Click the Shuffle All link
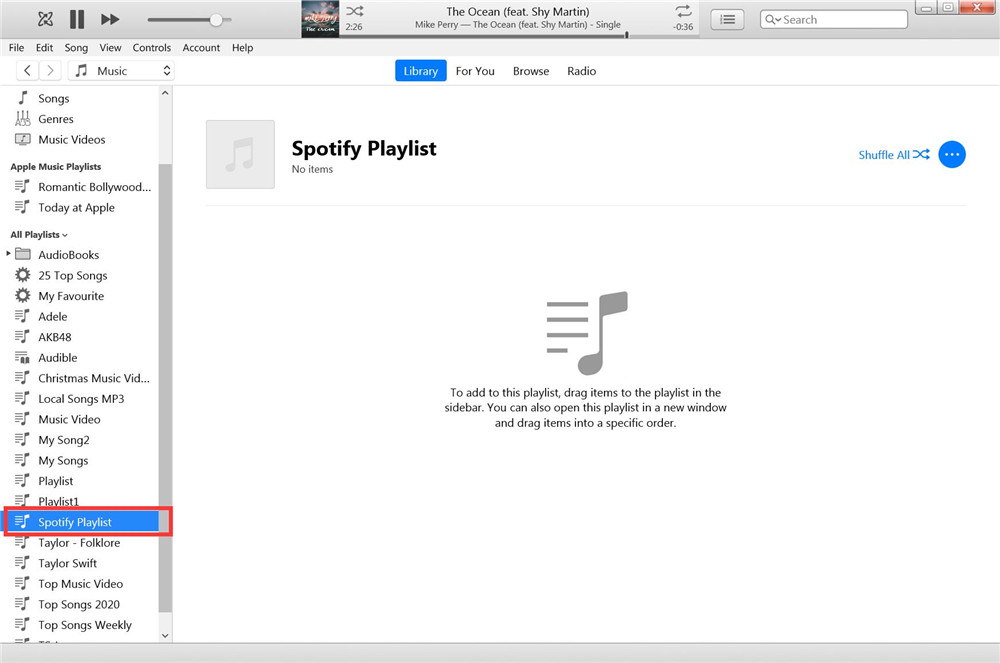This screenshot has height=663, width=1000. [885, 154]
